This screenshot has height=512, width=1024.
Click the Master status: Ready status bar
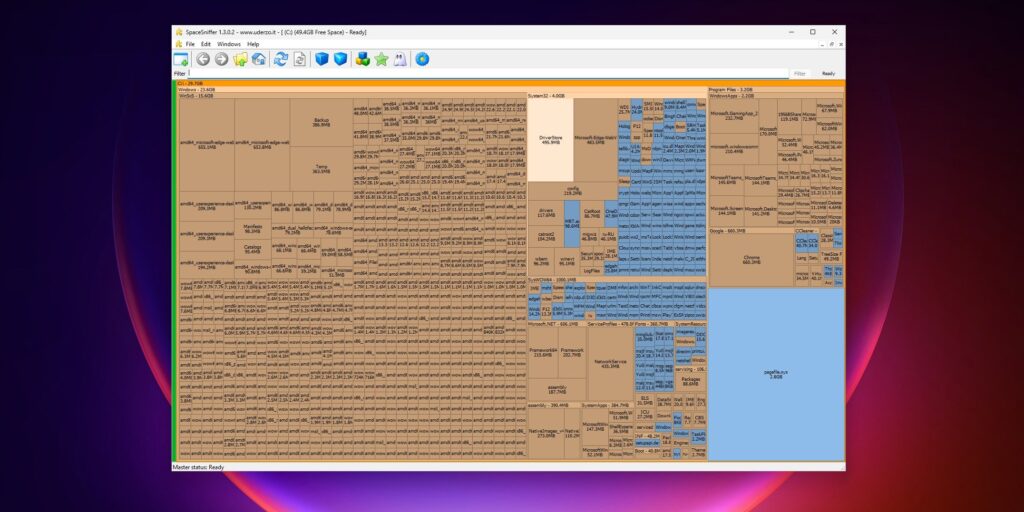coord(508,468)
